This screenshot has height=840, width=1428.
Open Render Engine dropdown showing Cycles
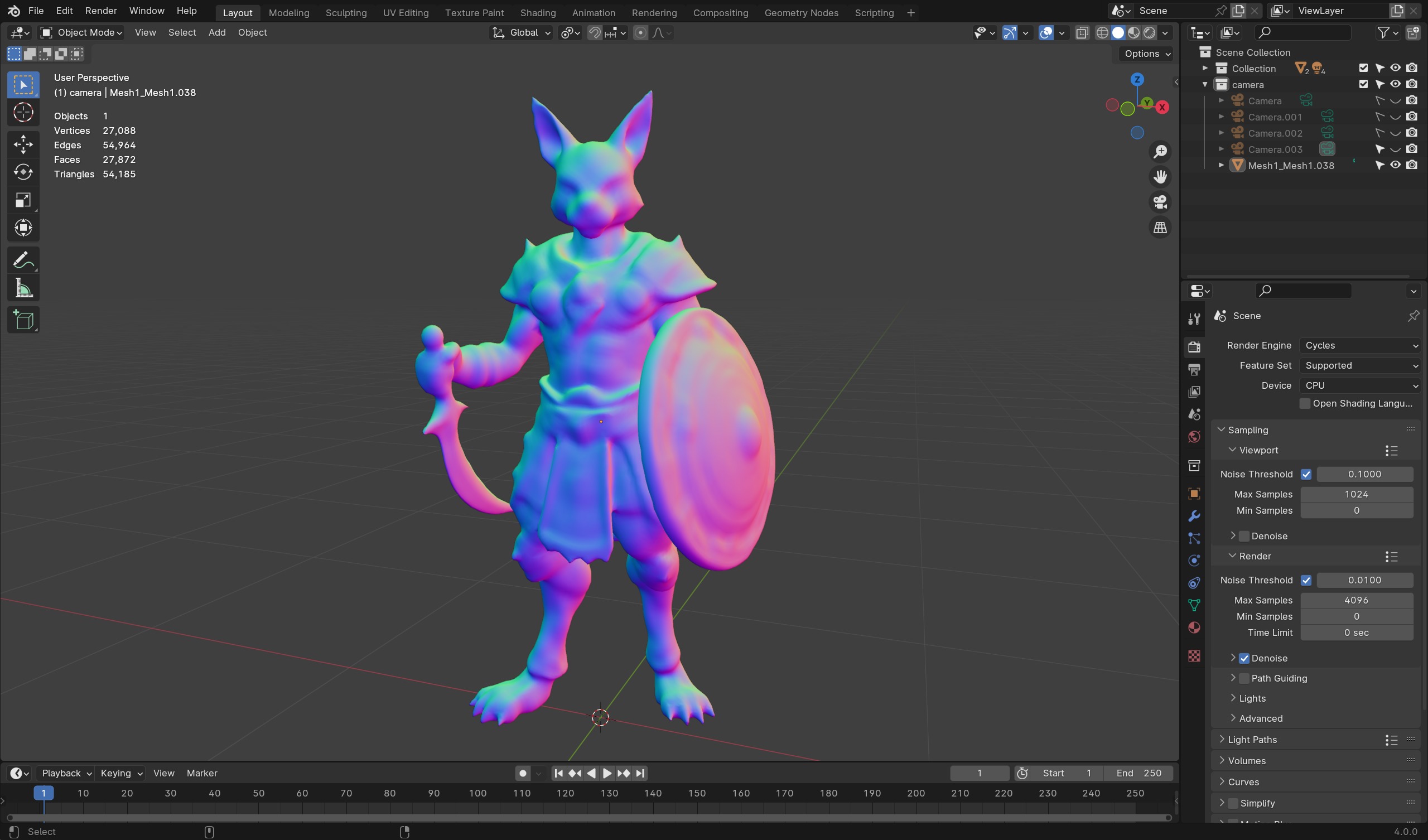point(1360,346)
